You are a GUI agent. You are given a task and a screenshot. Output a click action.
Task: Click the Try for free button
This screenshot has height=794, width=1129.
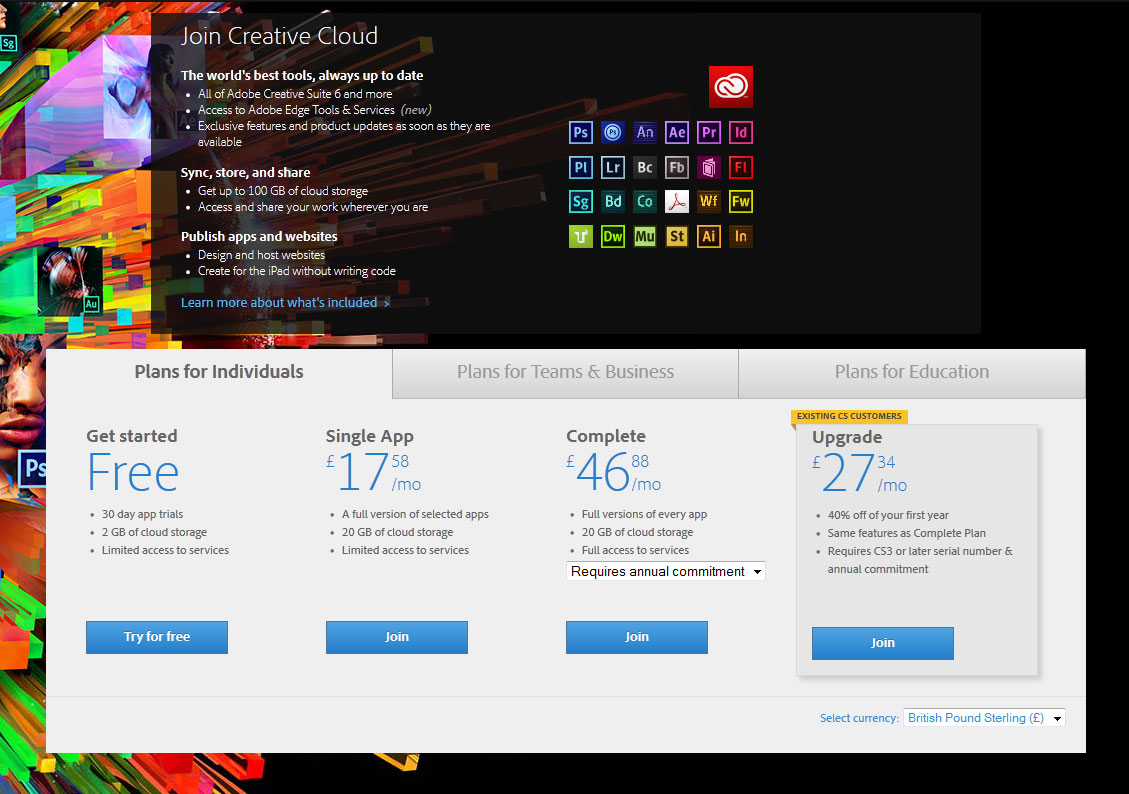click(157, 637)
